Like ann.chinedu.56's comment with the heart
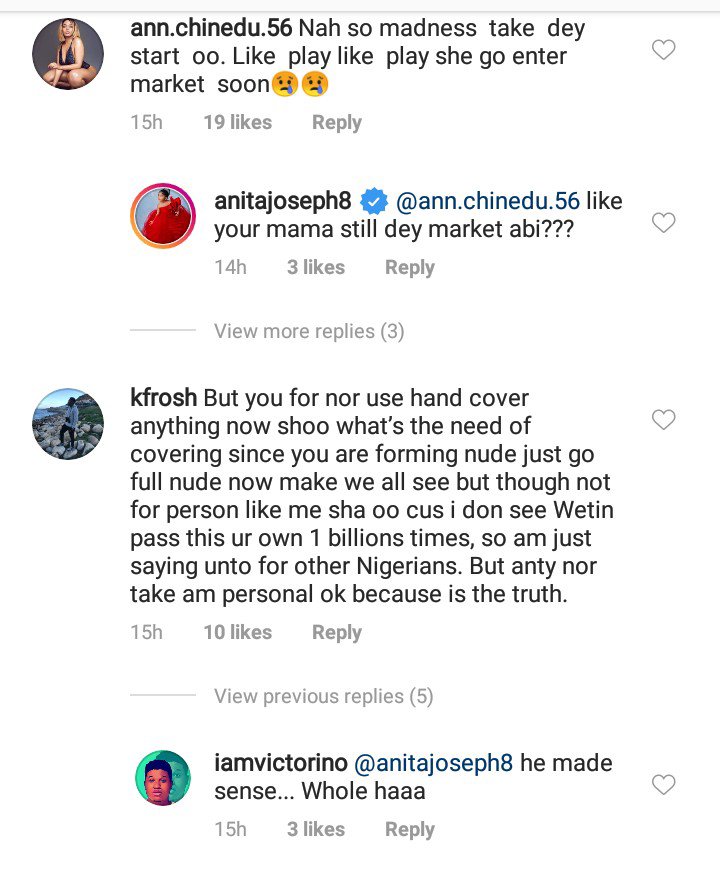This screenshot has width=720, height=870. pyautogui.click(x=663, y=49)
